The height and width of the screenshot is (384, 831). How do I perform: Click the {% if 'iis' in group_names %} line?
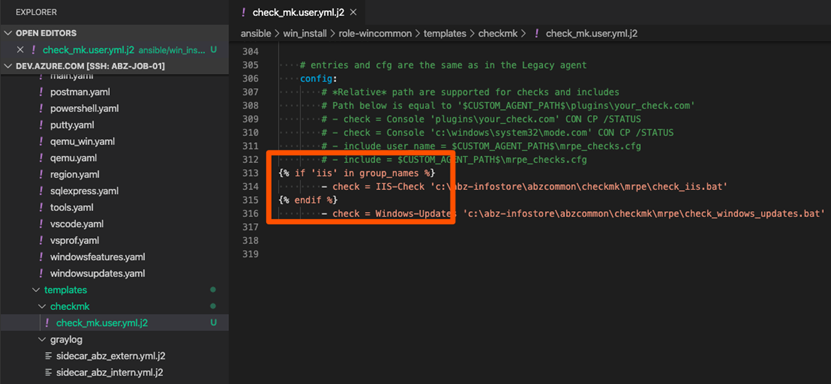pyautogui.click(x=357, y=173)
